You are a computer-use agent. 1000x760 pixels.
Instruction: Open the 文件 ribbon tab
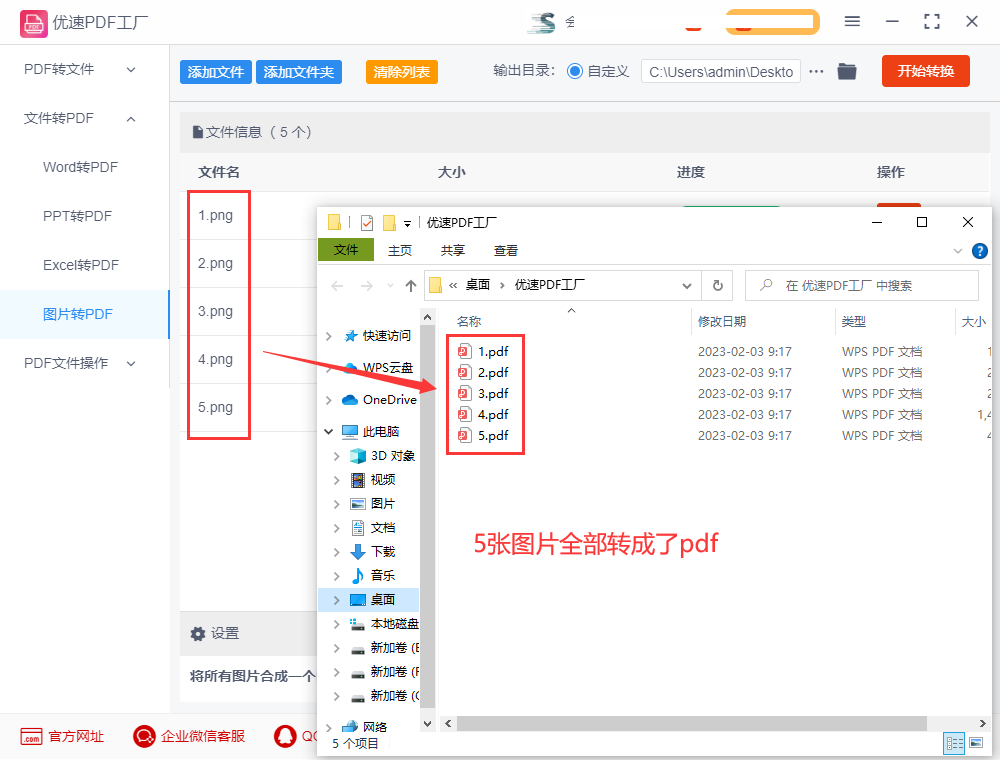[346, 250]
